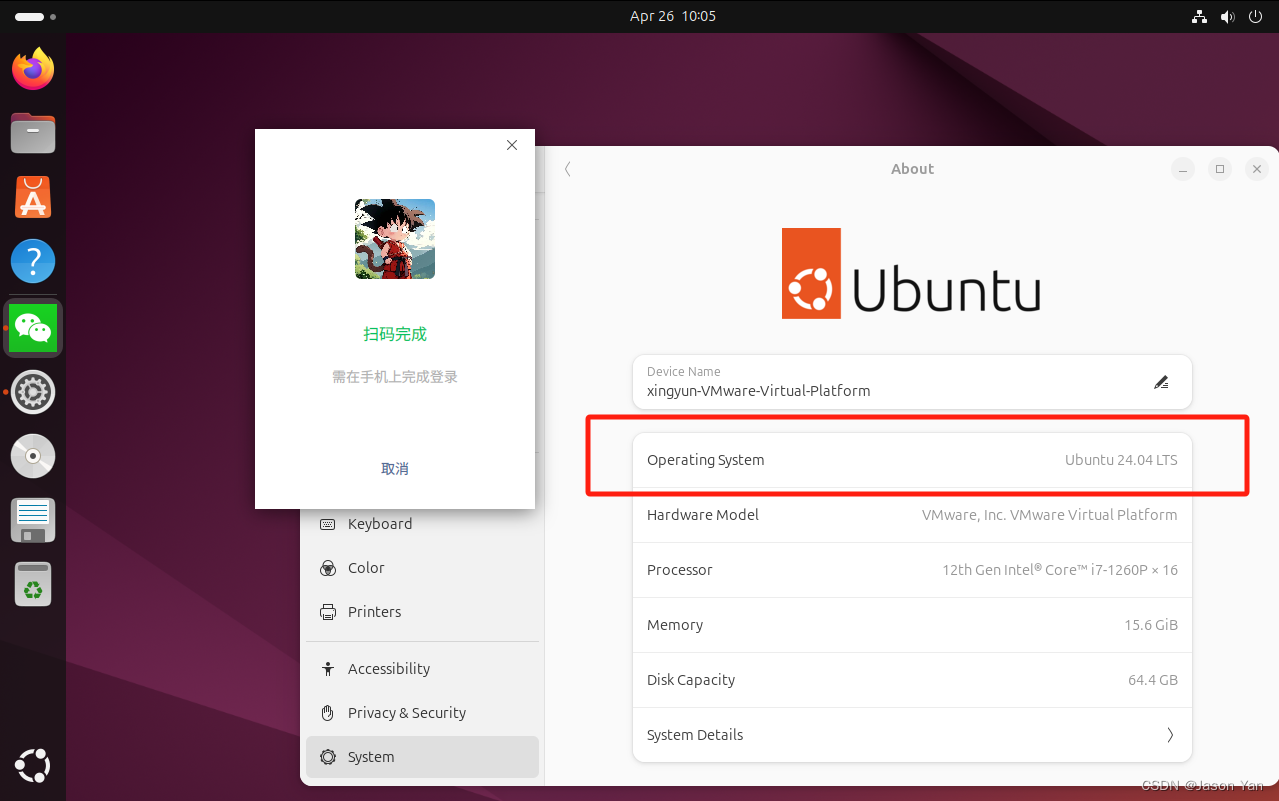Click the Disk Capacity label

(x=691, y=680)
